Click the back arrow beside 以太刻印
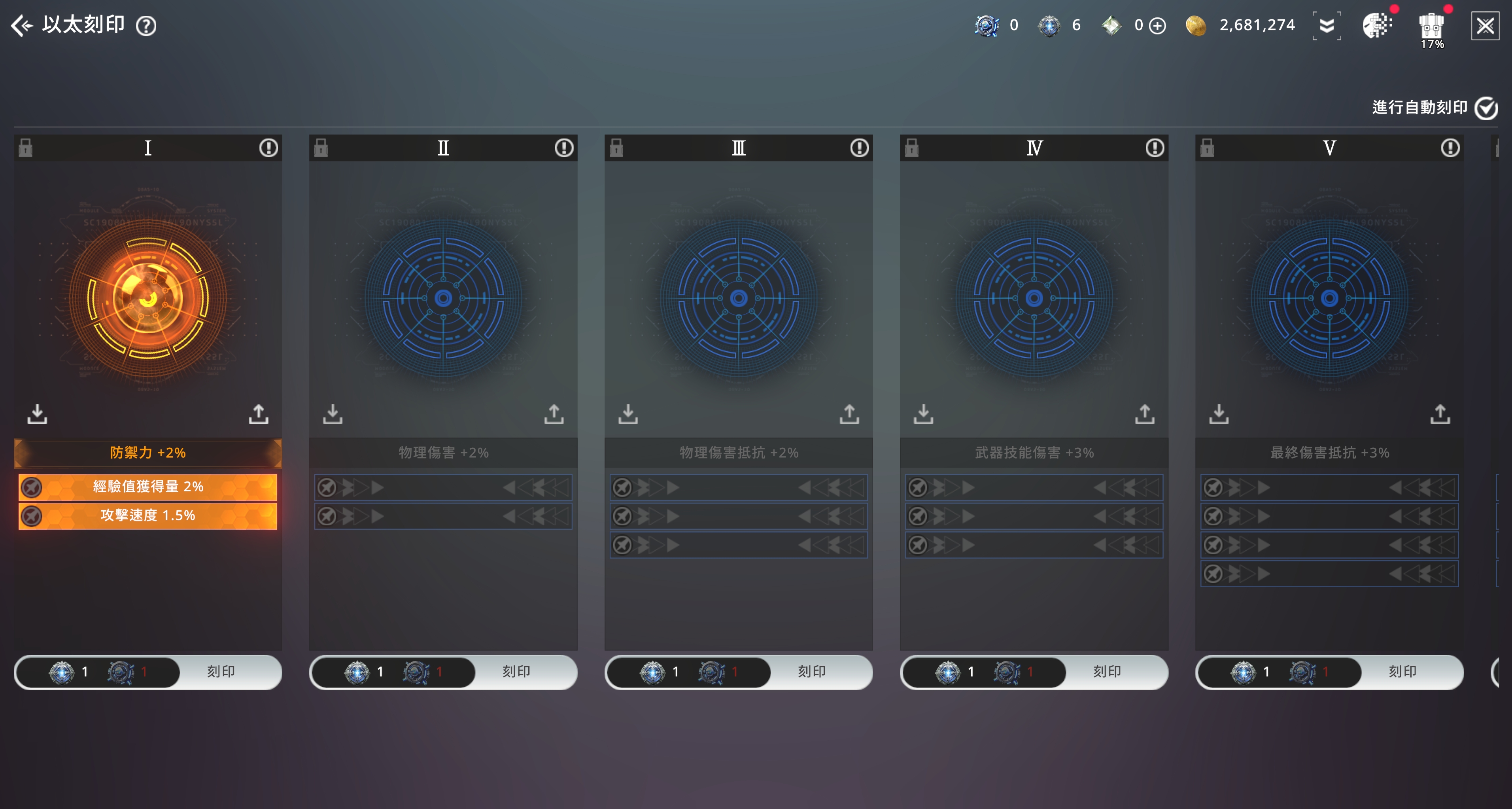 pos(22,26)
